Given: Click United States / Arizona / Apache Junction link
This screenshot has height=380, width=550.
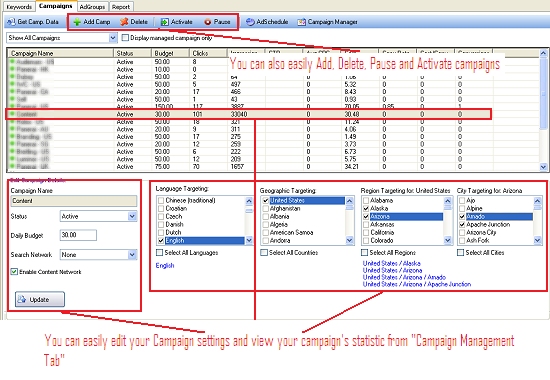Looking at the screenshot, I should coord(417,284).
